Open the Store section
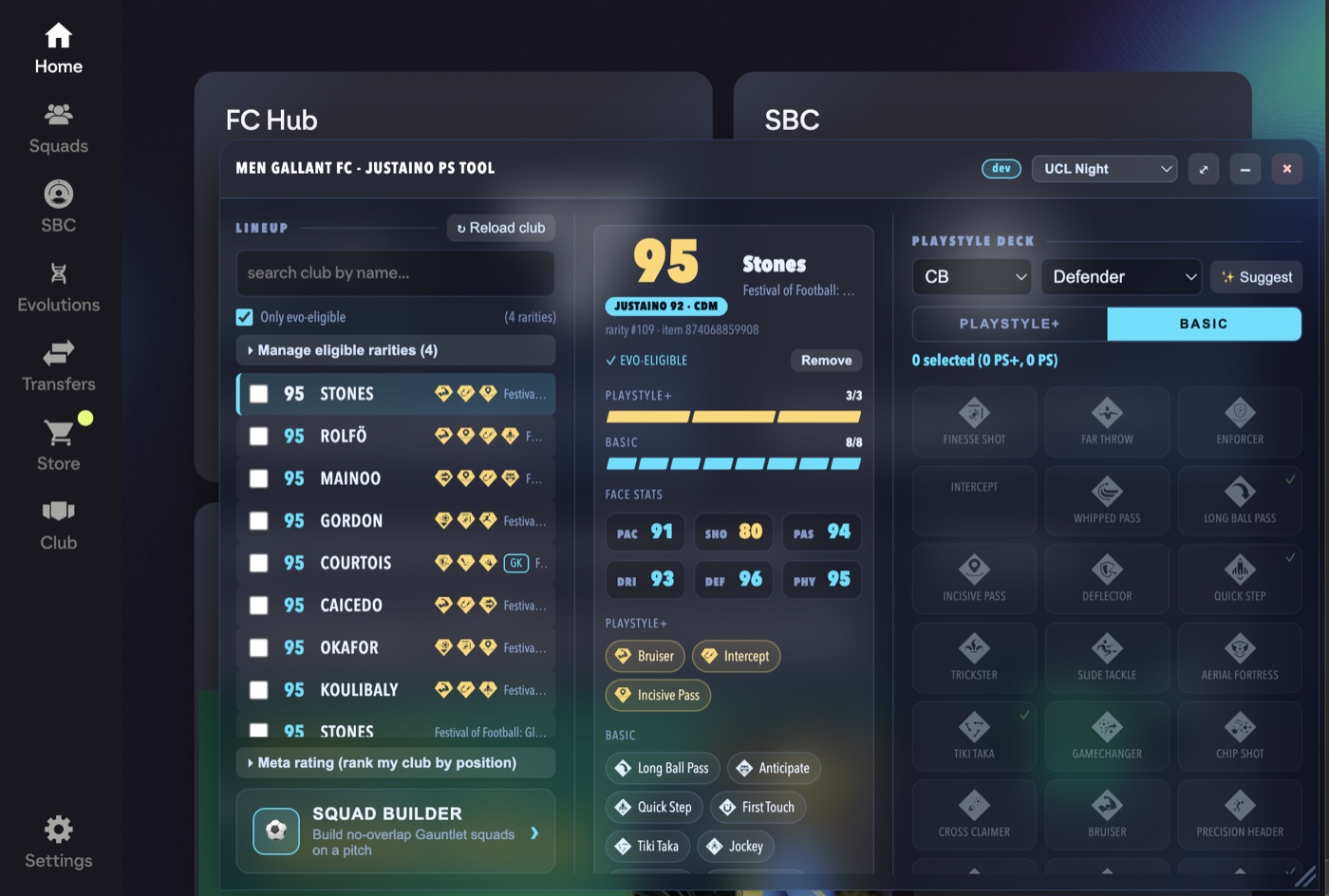 [x=58, y=445]
